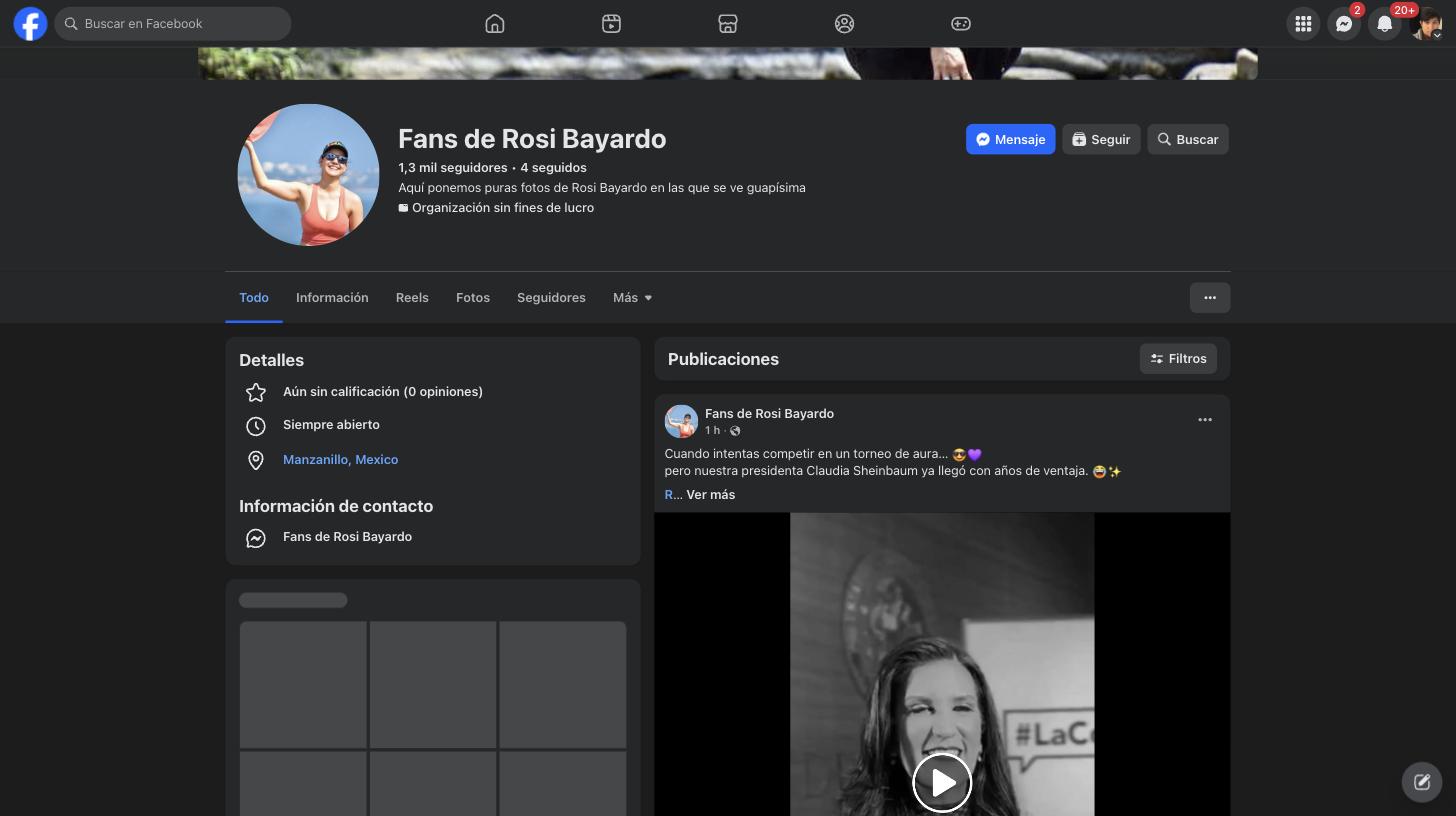Expand the post with Ver más
Viewport: 1456px width, 816px height.
point(710,495)
